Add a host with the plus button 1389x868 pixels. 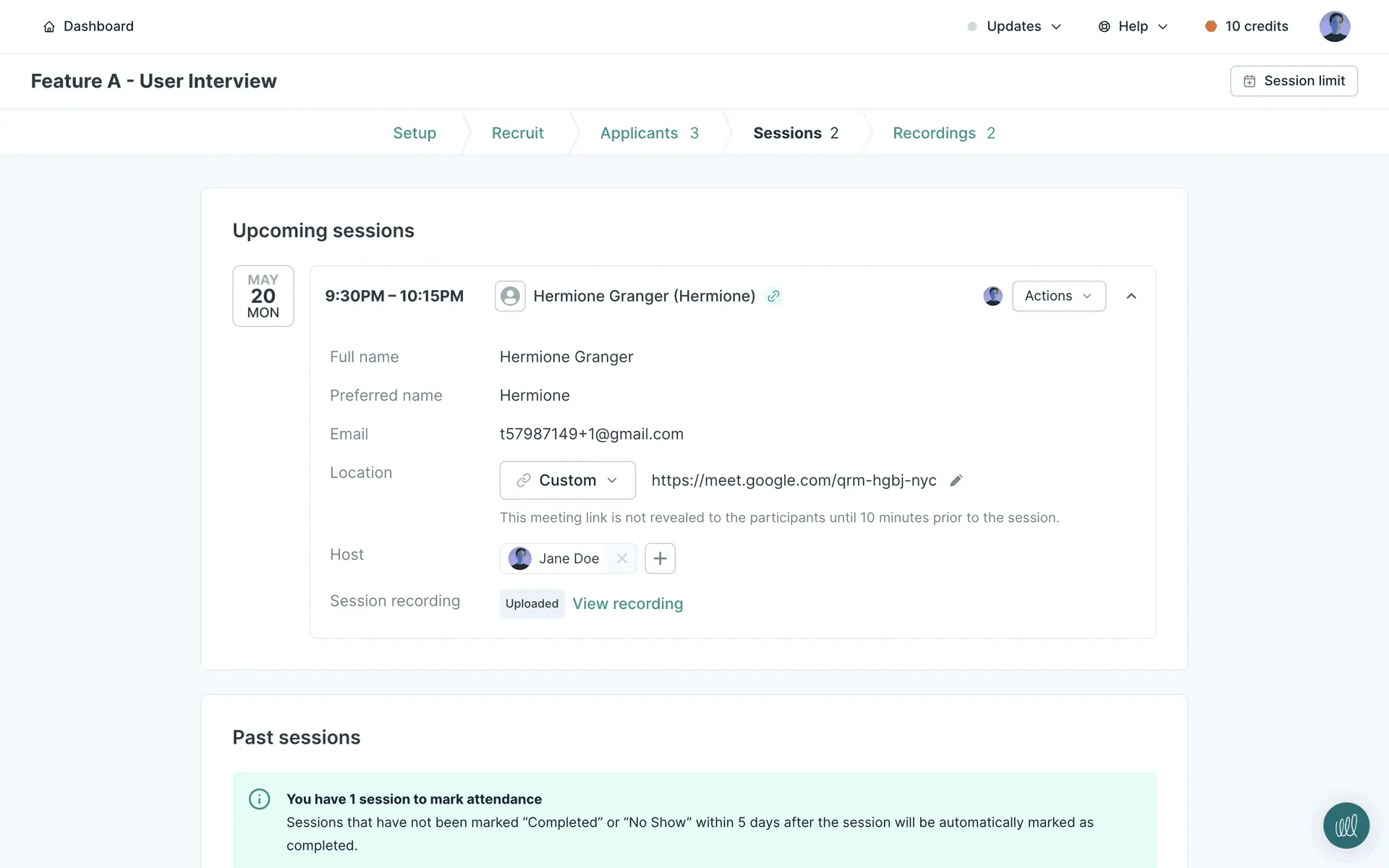659,558
